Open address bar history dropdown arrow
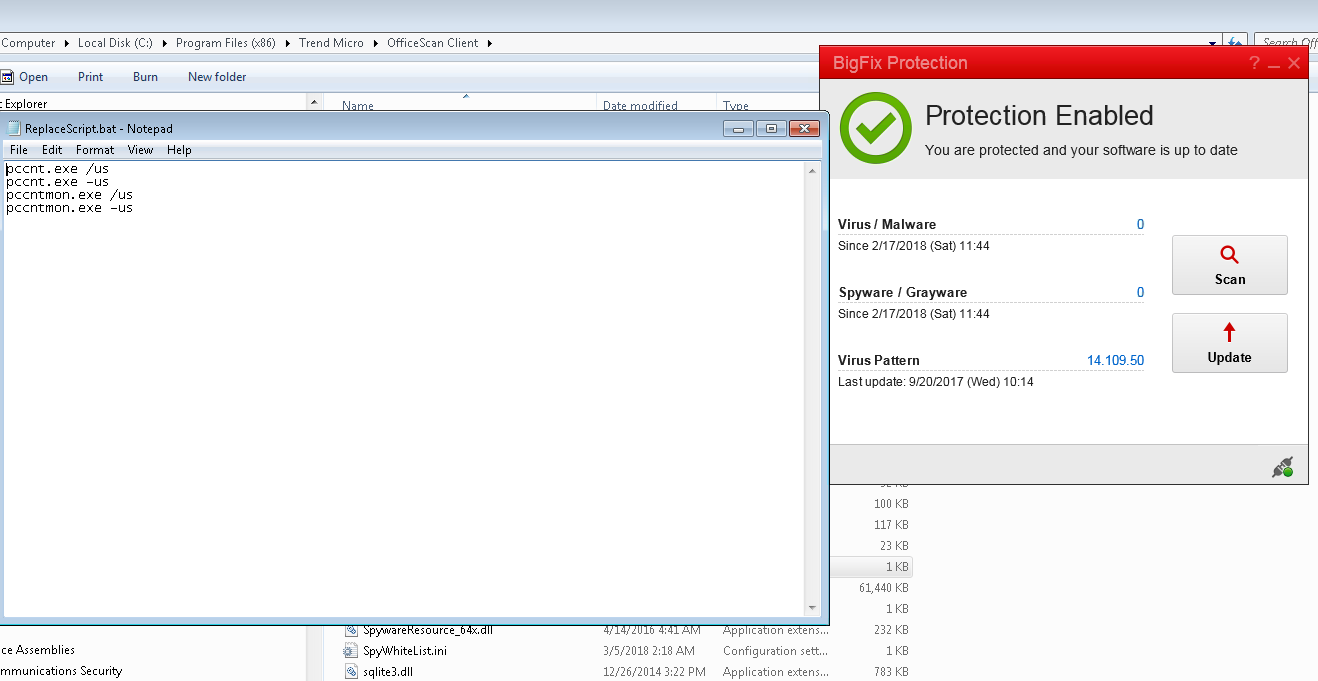The image size is (1318, 681). click(1213, 43)
